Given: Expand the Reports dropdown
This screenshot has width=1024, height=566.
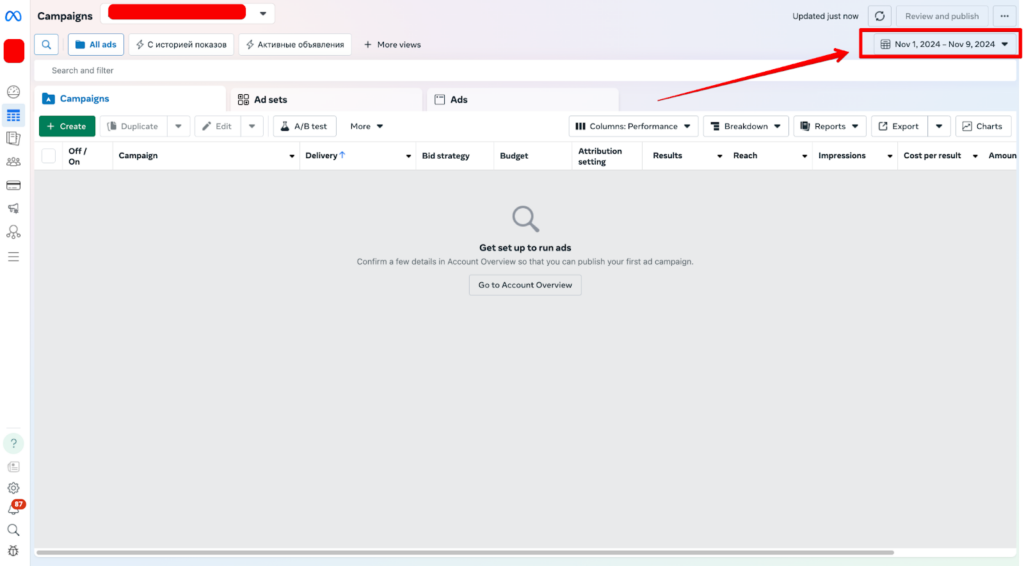Looking at the screenshot, I should tap(831, 127).
